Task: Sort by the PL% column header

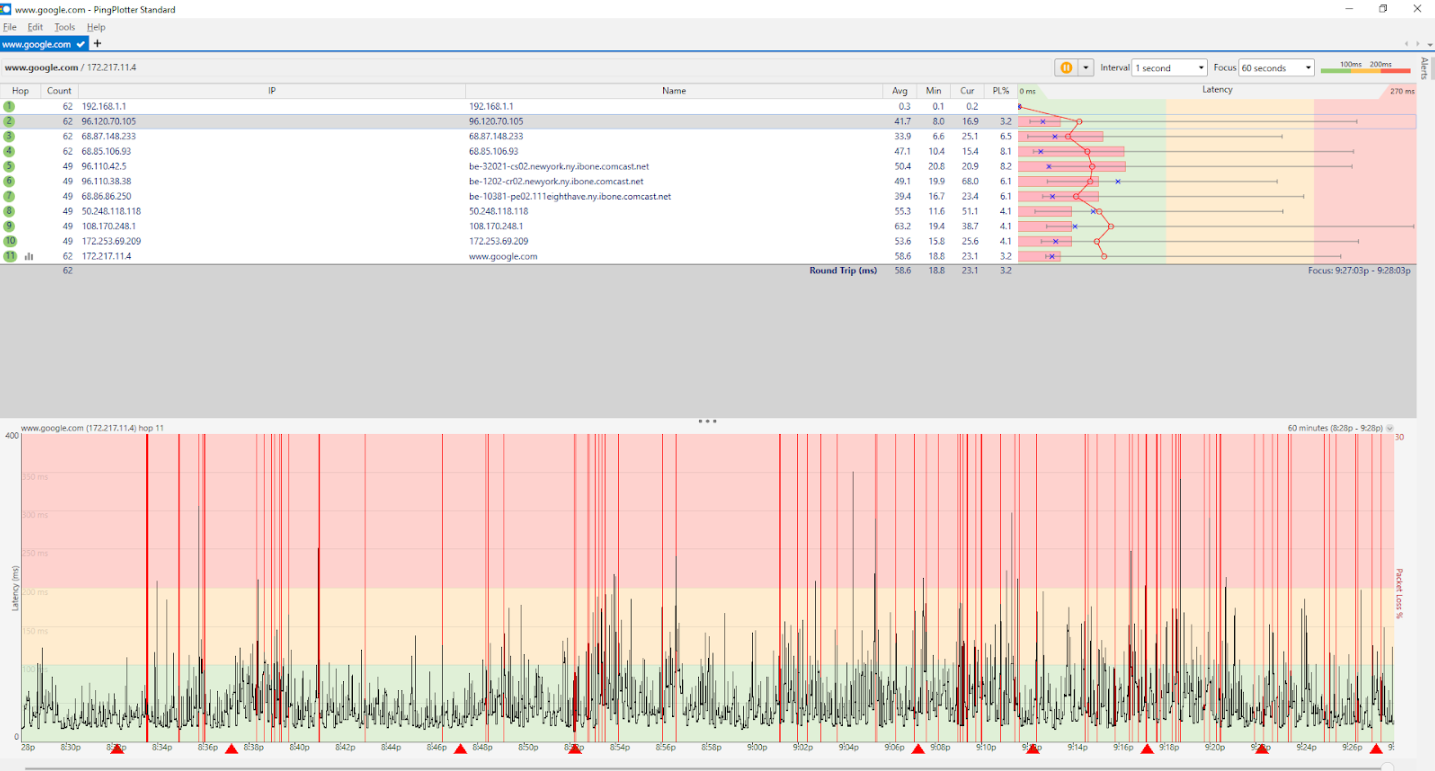Action: click(1001, 91)
